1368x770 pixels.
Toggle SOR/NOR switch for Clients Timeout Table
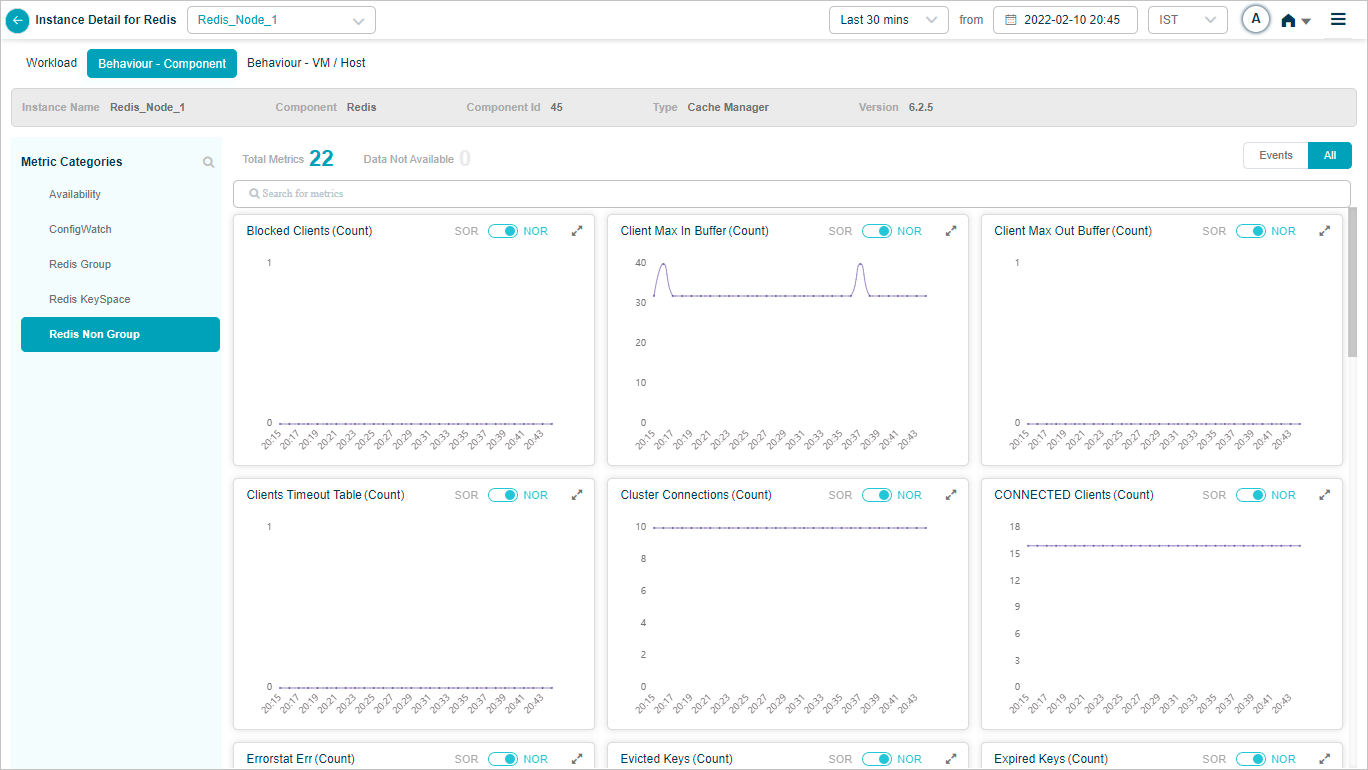pyautogui.click(x=503, y=495)
